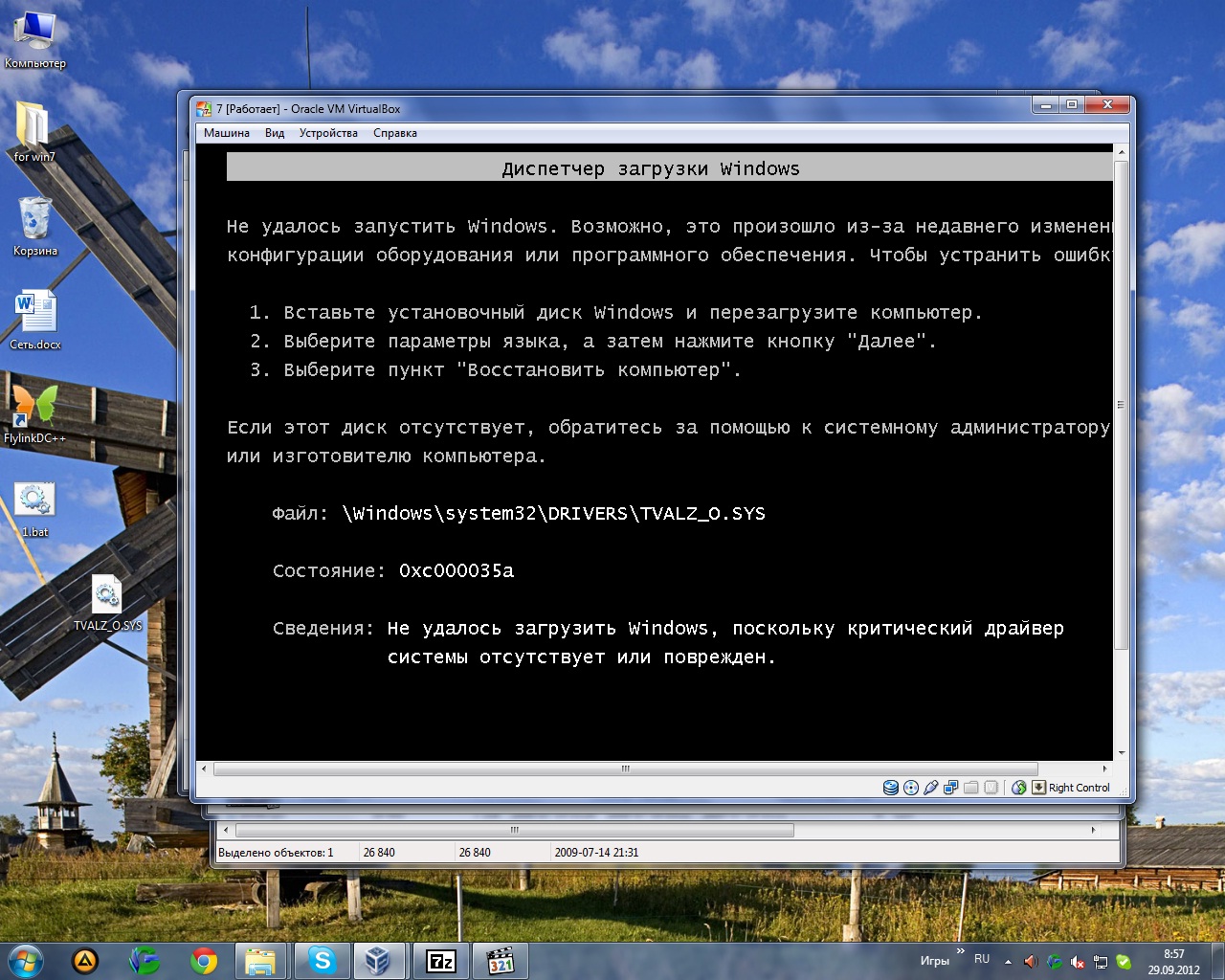Click the VirtualBox horizontal scrollbar left arrow
The height and width of the screenshot is (980, 1225).
203,768
